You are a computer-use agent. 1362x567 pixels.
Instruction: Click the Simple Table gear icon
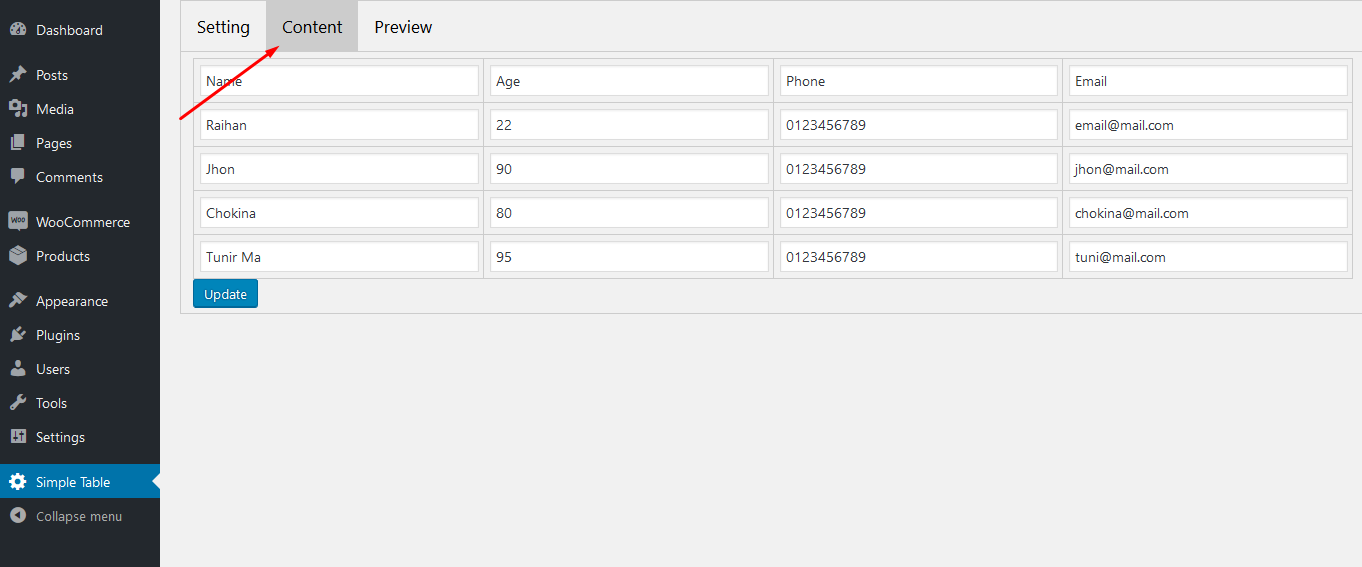18,482
